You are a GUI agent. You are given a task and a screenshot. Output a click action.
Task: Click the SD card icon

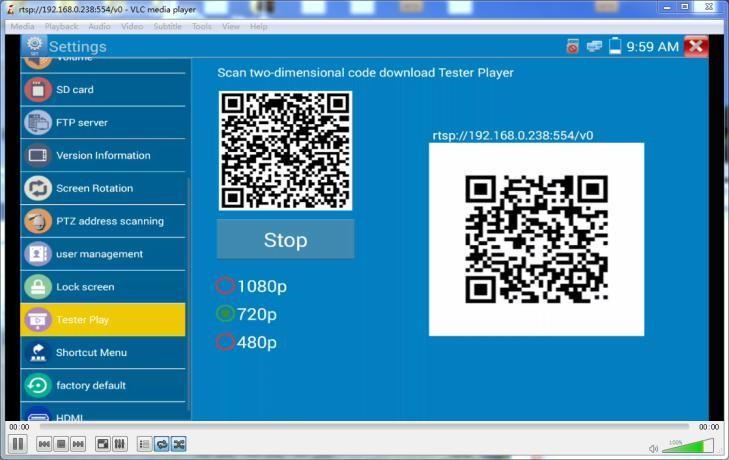pyautogui.click(x=38, y=90)
